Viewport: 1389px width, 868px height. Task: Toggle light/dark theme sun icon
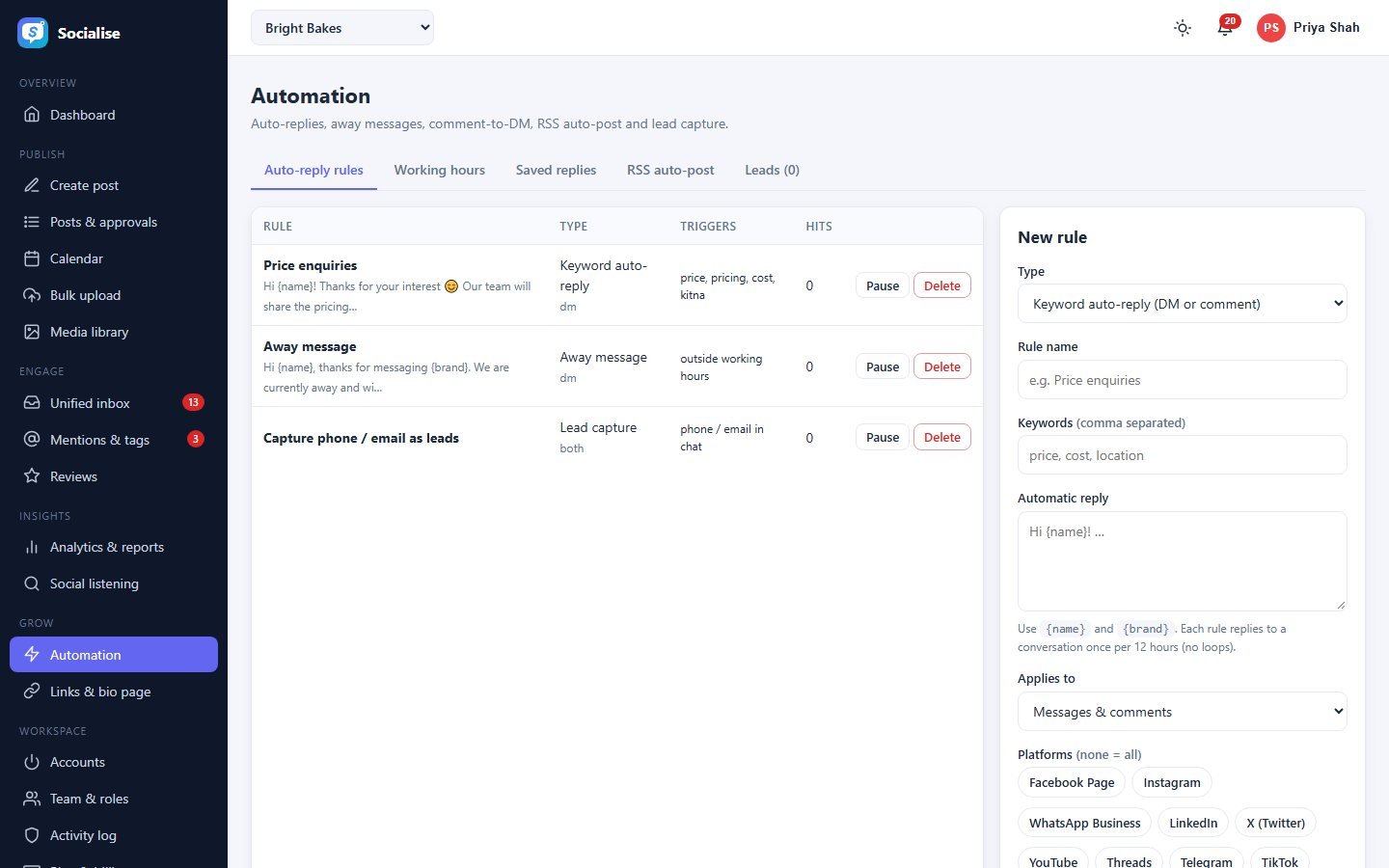click(1183, 28)
